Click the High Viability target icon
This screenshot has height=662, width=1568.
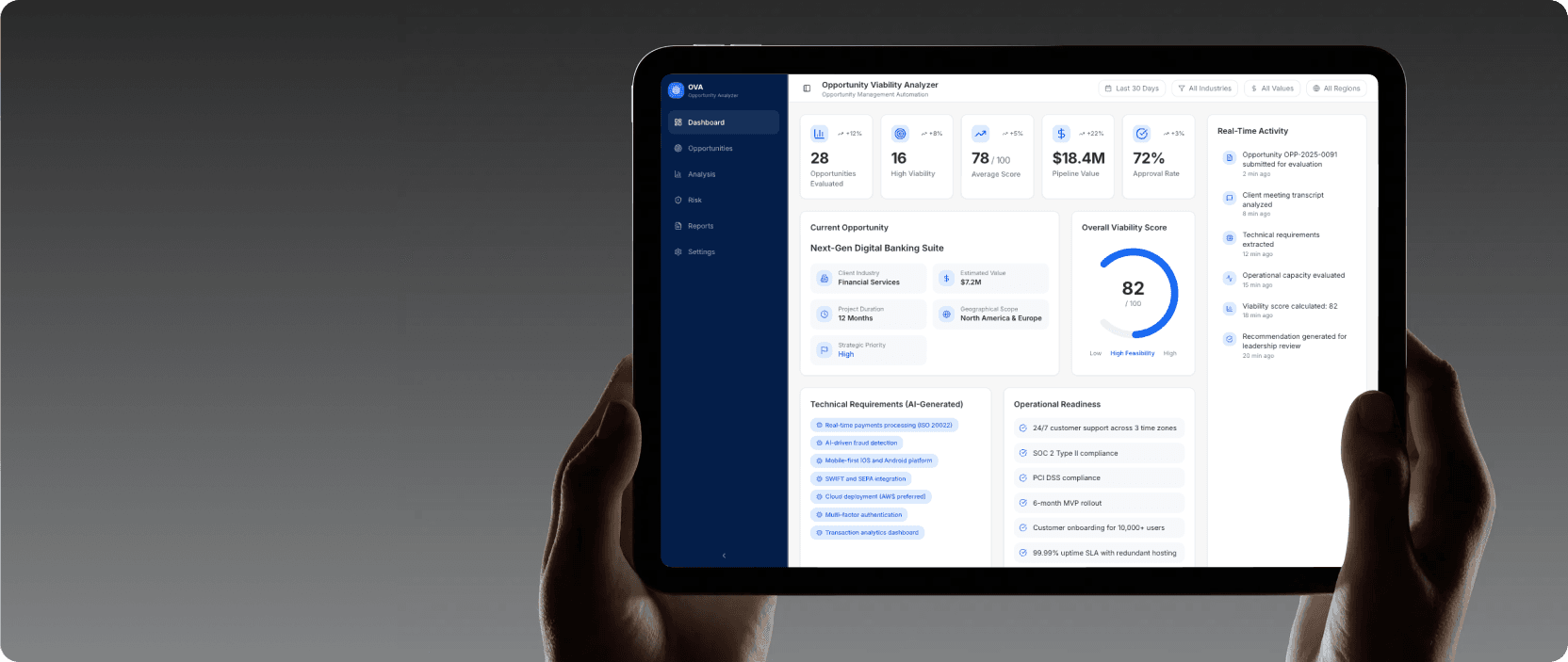point(900,134)
